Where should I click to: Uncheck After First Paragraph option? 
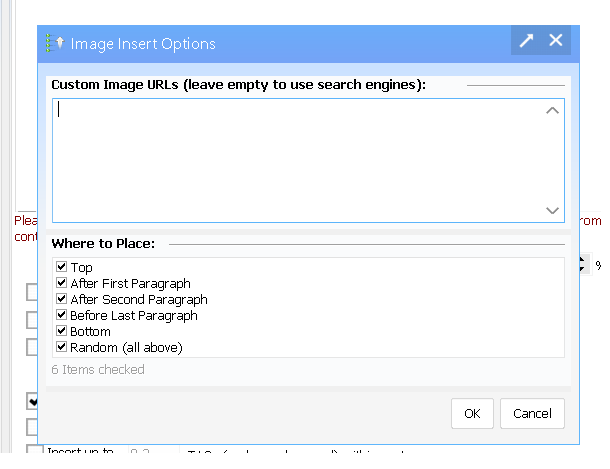(x=61, y=283)
